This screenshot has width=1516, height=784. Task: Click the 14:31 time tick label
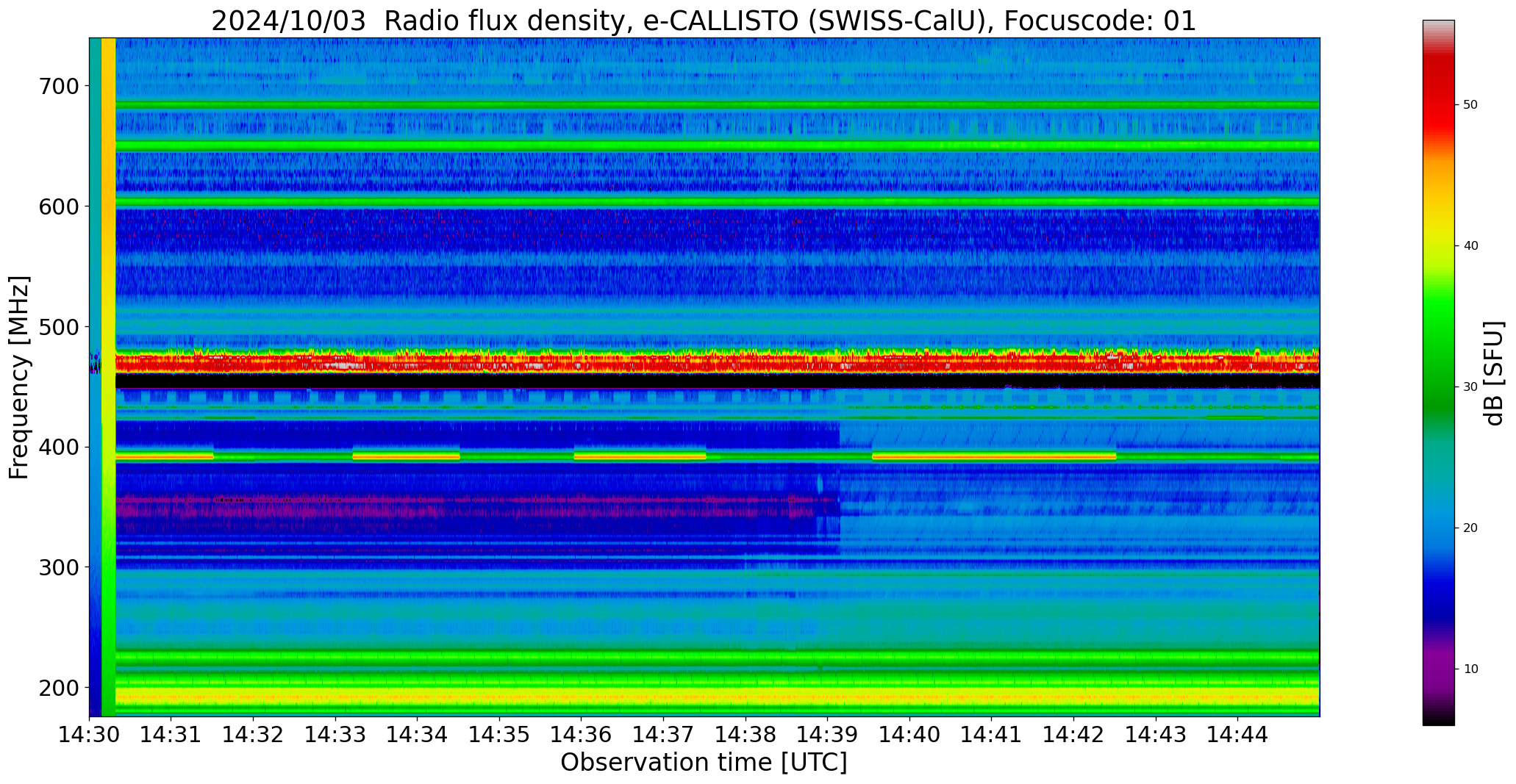click(171, 734)
